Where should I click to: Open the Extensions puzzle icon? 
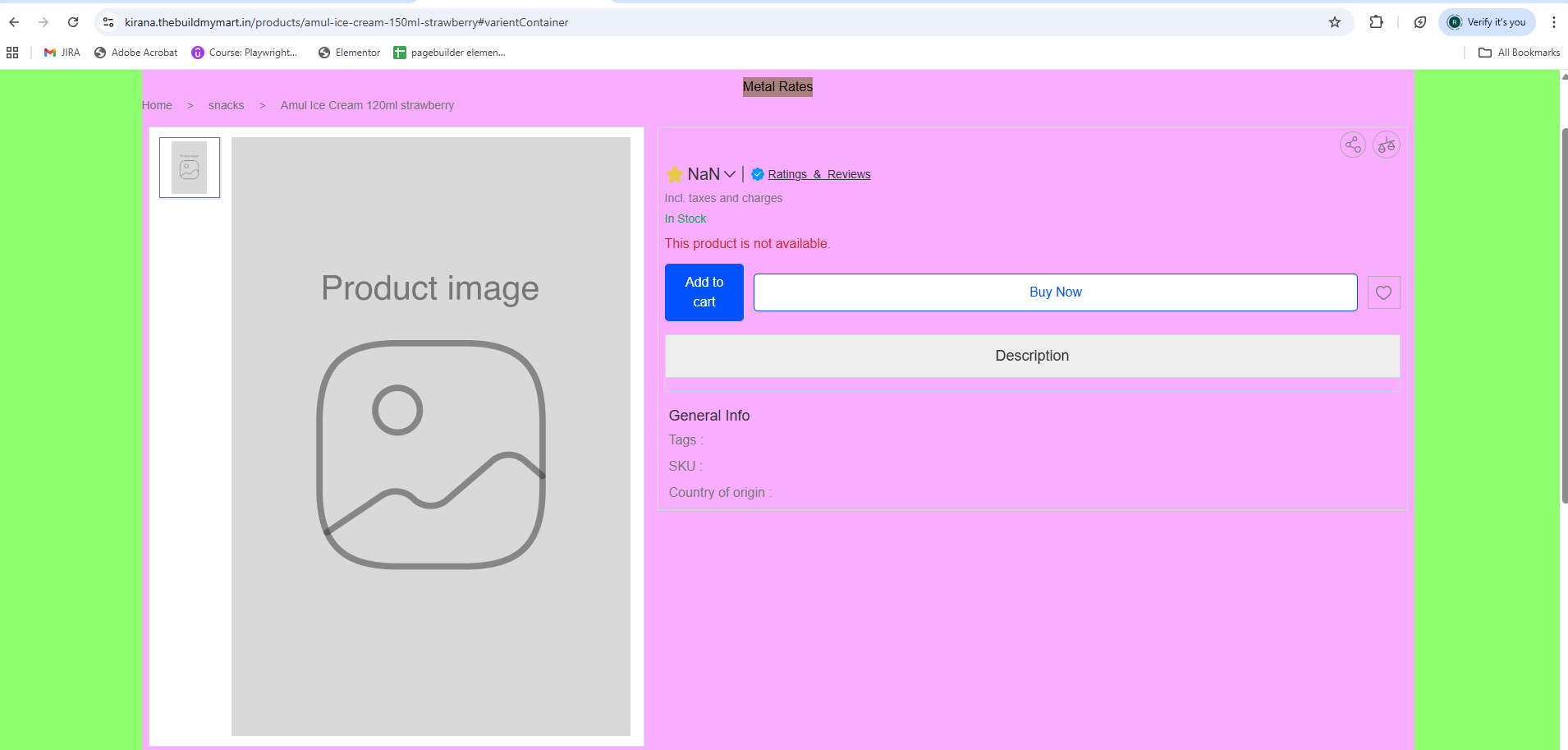[x=1377, y=22]
